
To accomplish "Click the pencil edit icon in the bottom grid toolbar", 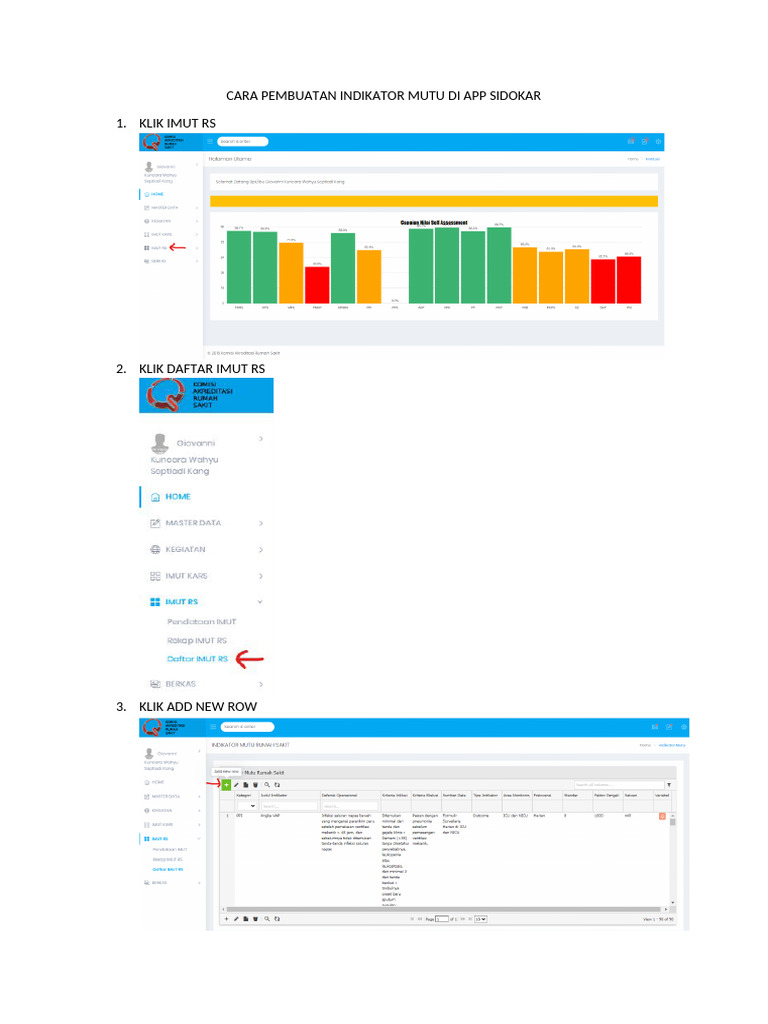I will tap(236, 919).
